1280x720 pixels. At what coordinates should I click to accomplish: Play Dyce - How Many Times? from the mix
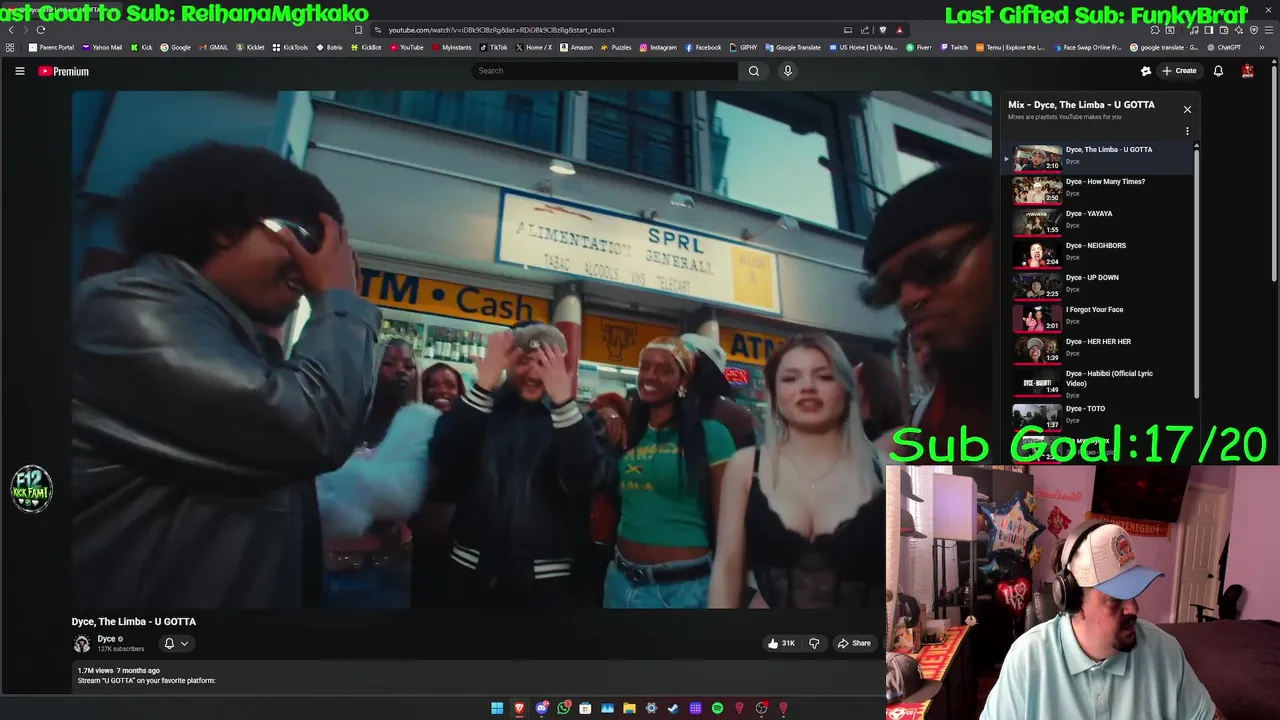point(1098,188)
